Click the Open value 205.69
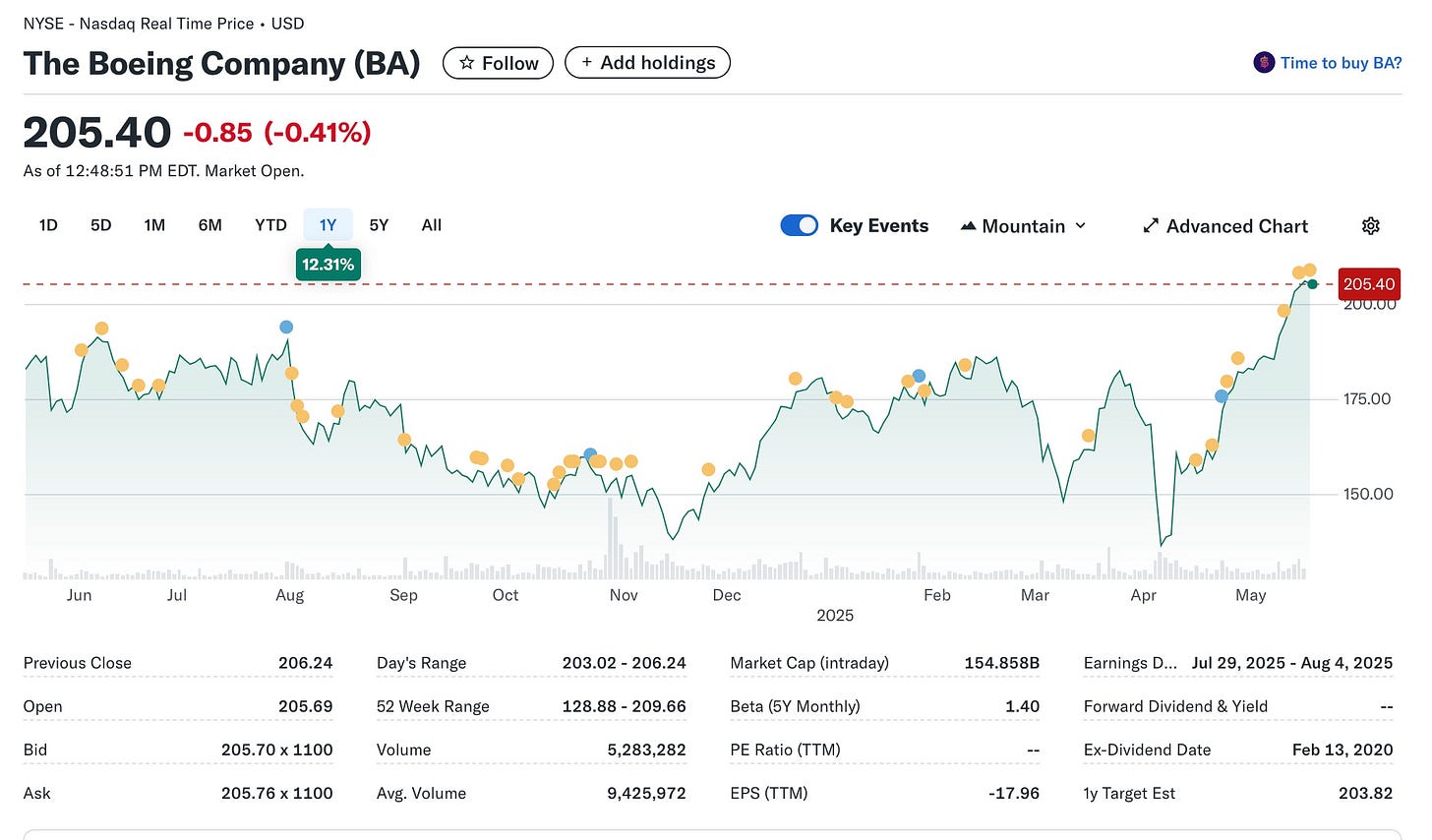 pos(305,706)
